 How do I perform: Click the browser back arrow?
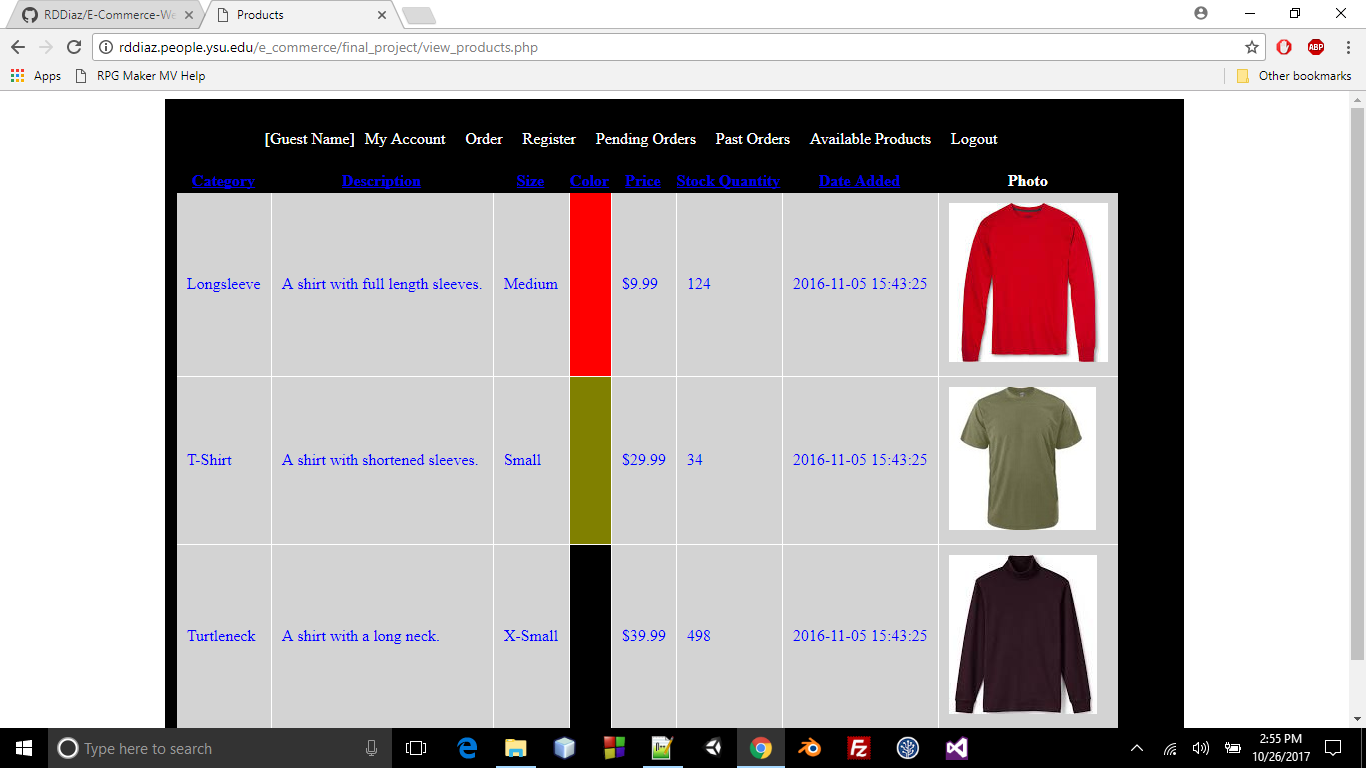pos(18,47)
